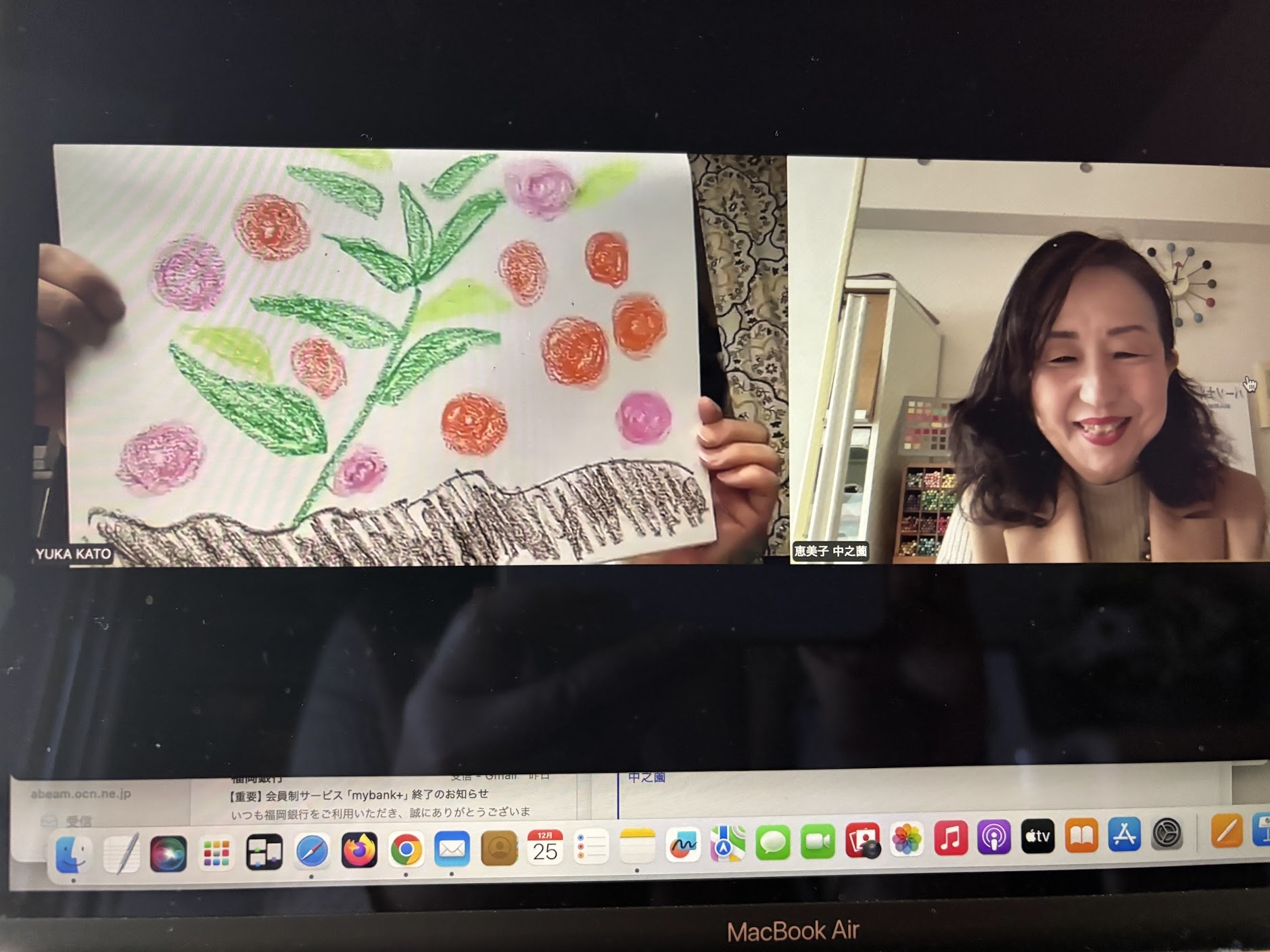Open the Apple TV app
The height and width of the screenshot is (952, 1270).
(1037, 837)
